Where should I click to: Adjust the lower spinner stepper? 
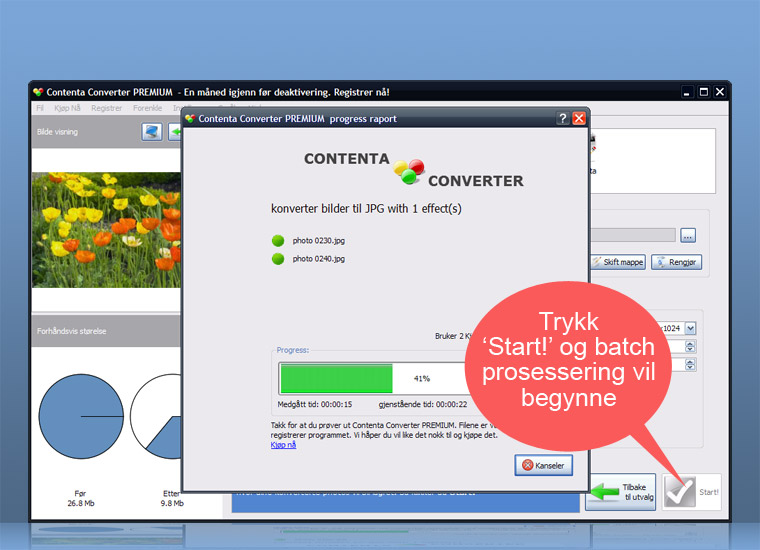[x=690, y=364]
